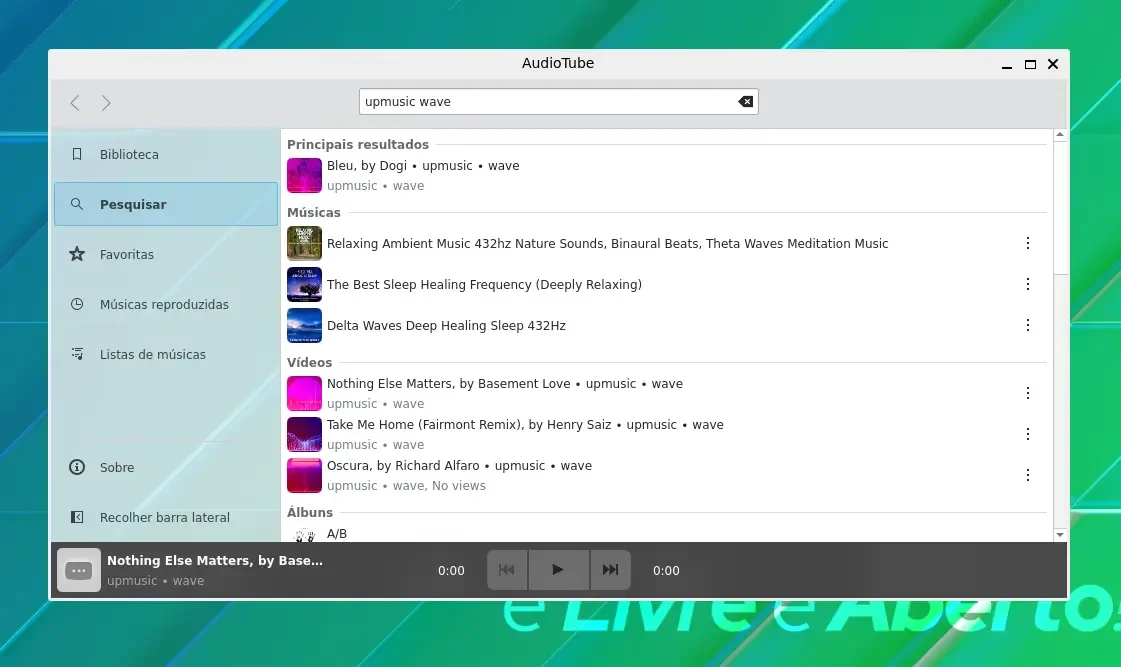Image resolution: width=1121 pixels, height=667 pixels.
Task: Skip to the previous track
Action: 507,570
